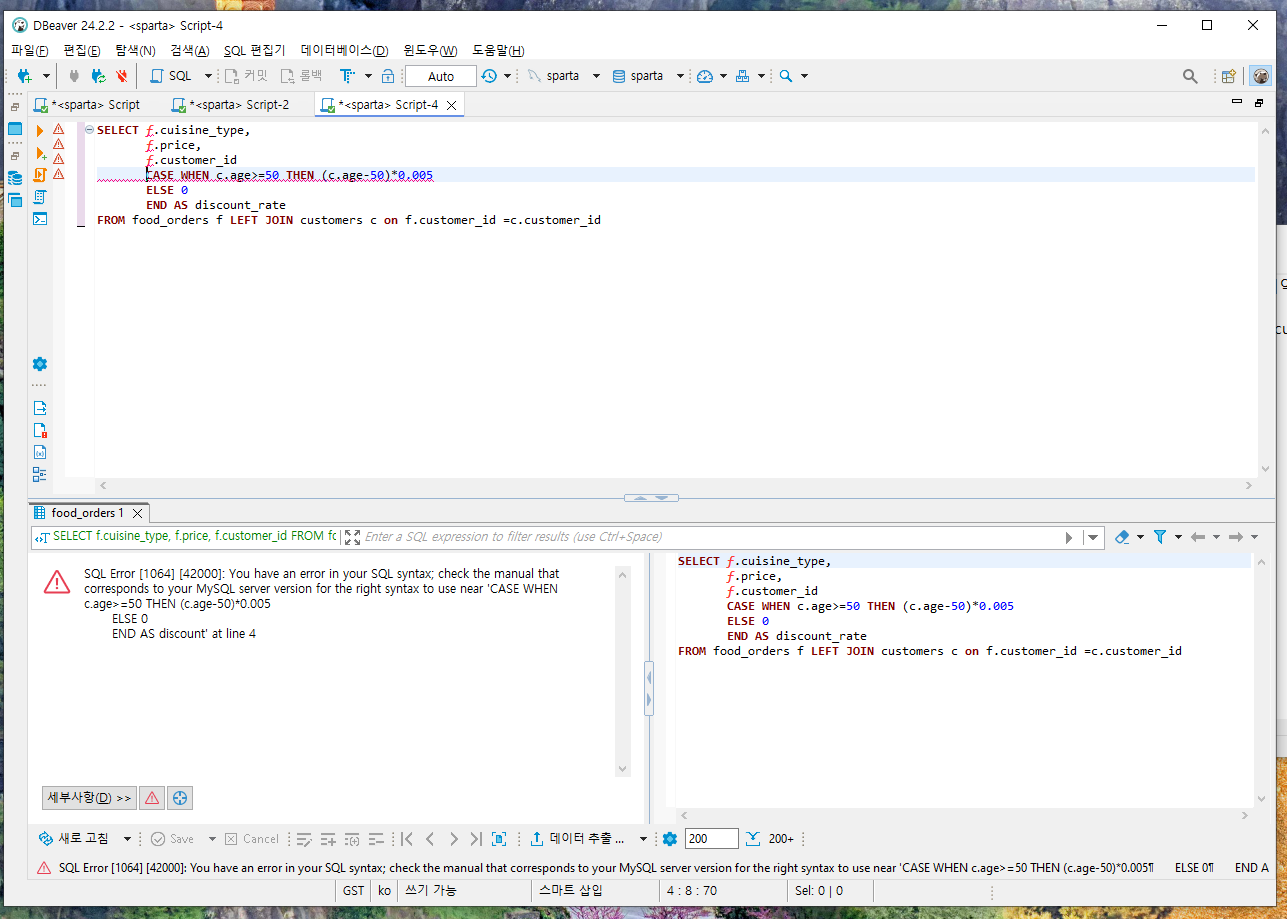The image size is (1287, 919).
Task: Click the network diagram icon in toolbar
Action: point(743,76)
